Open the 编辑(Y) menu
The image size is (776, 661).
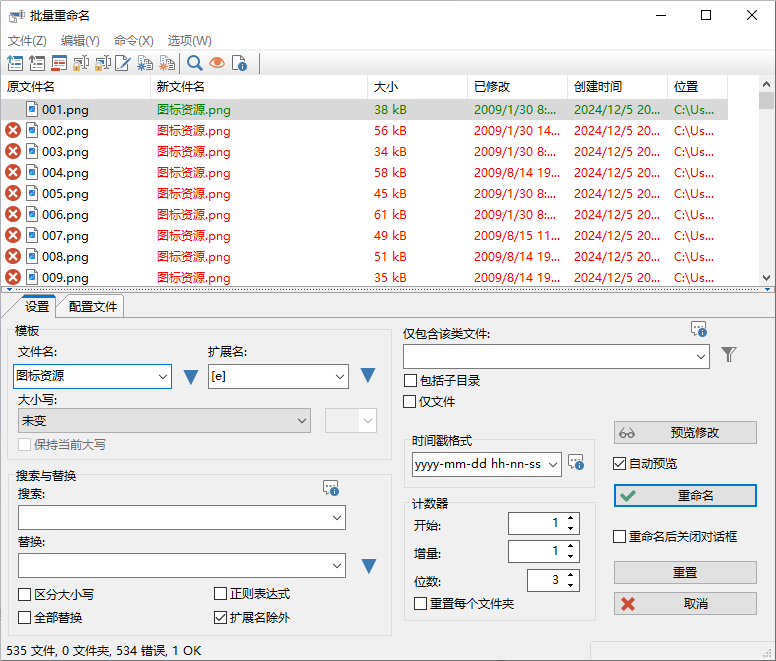80,41
